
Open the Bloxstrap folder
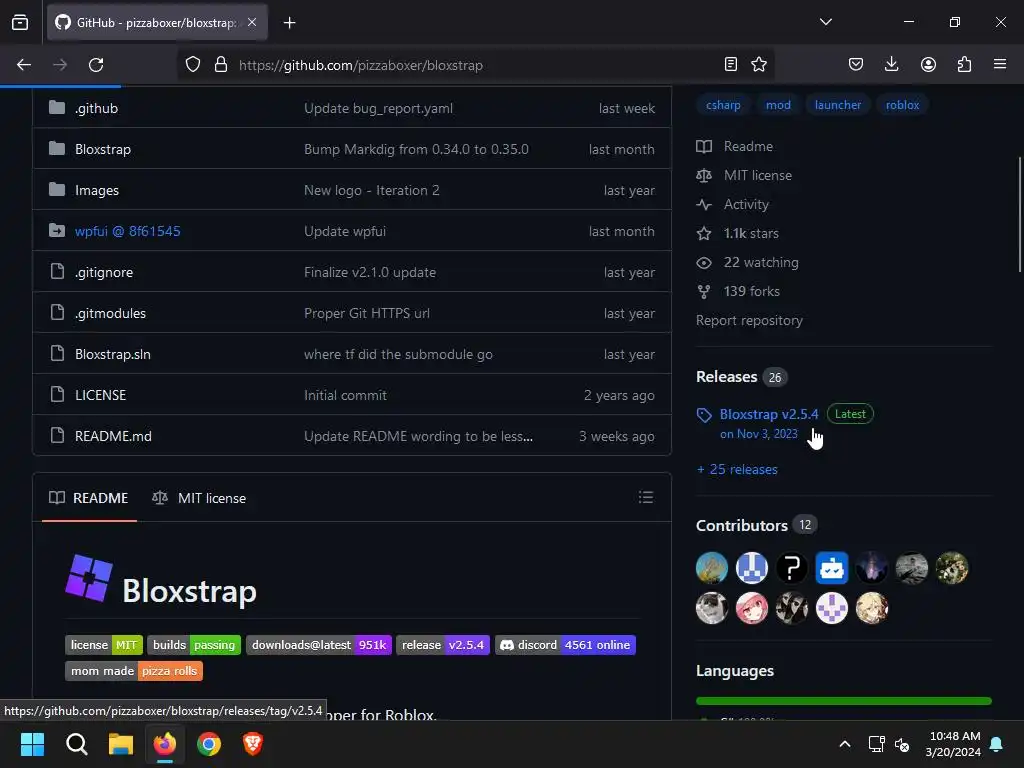tap(103, 149)
